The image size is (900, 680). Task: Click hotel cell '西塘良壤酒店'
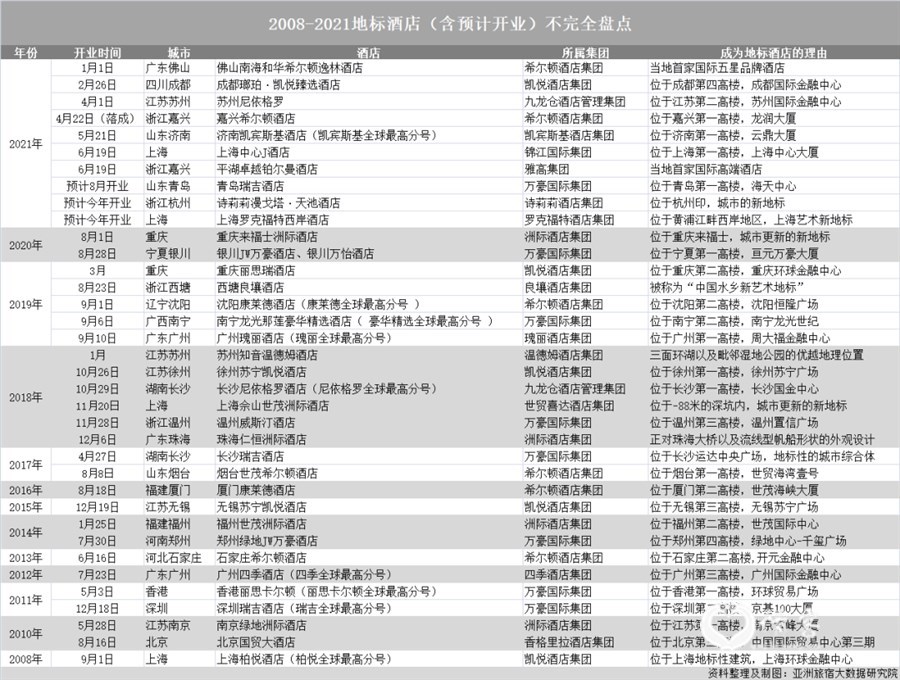250,287
